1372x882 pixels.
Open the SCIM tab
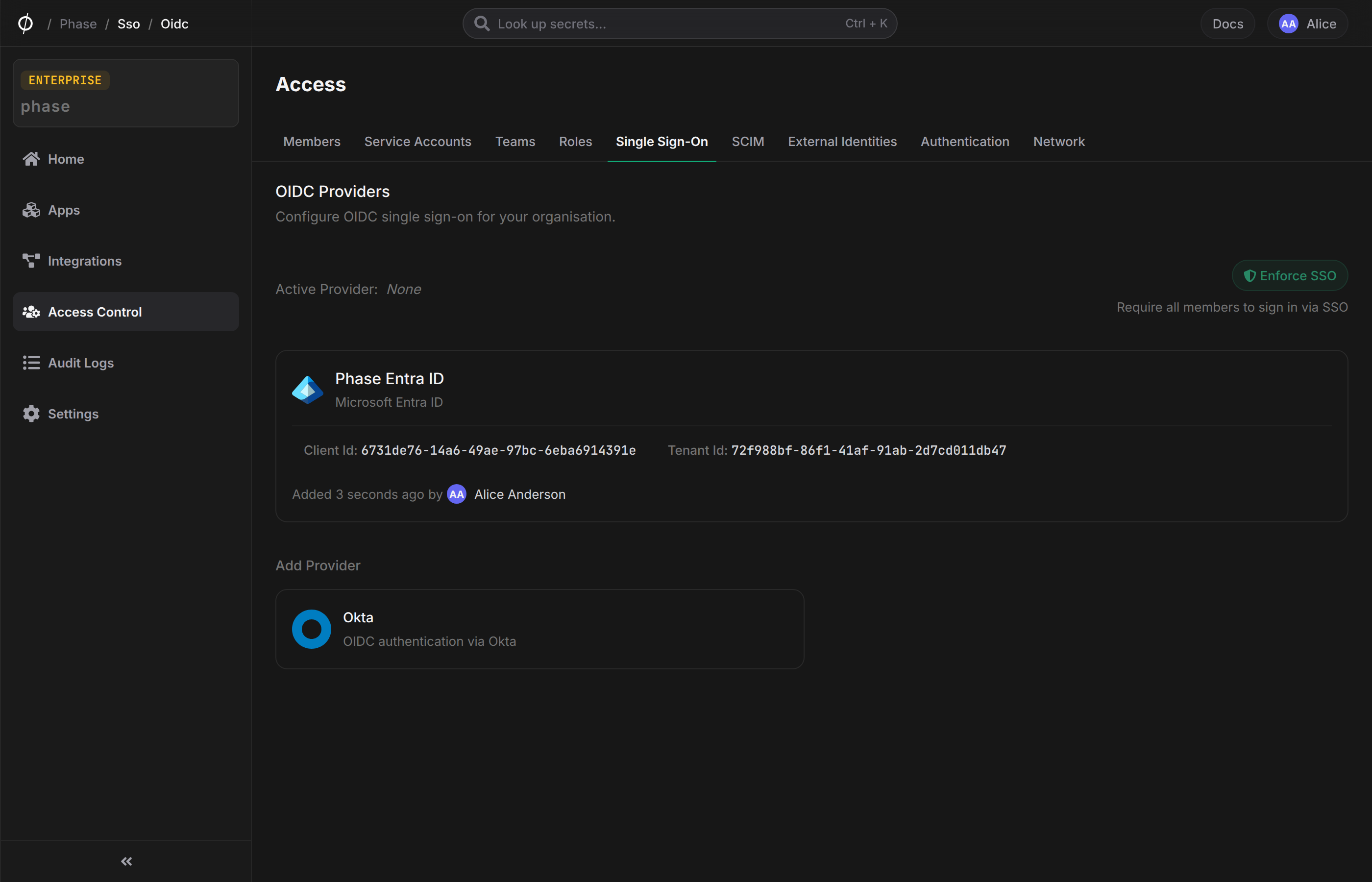pos(748,142)
